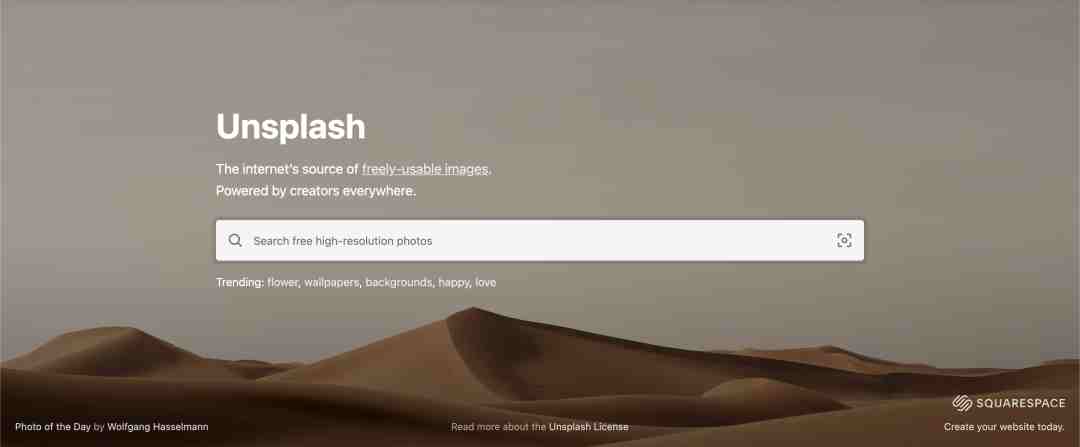Click the 'Powered by creators everywhere.' tagline

(316, 191)
